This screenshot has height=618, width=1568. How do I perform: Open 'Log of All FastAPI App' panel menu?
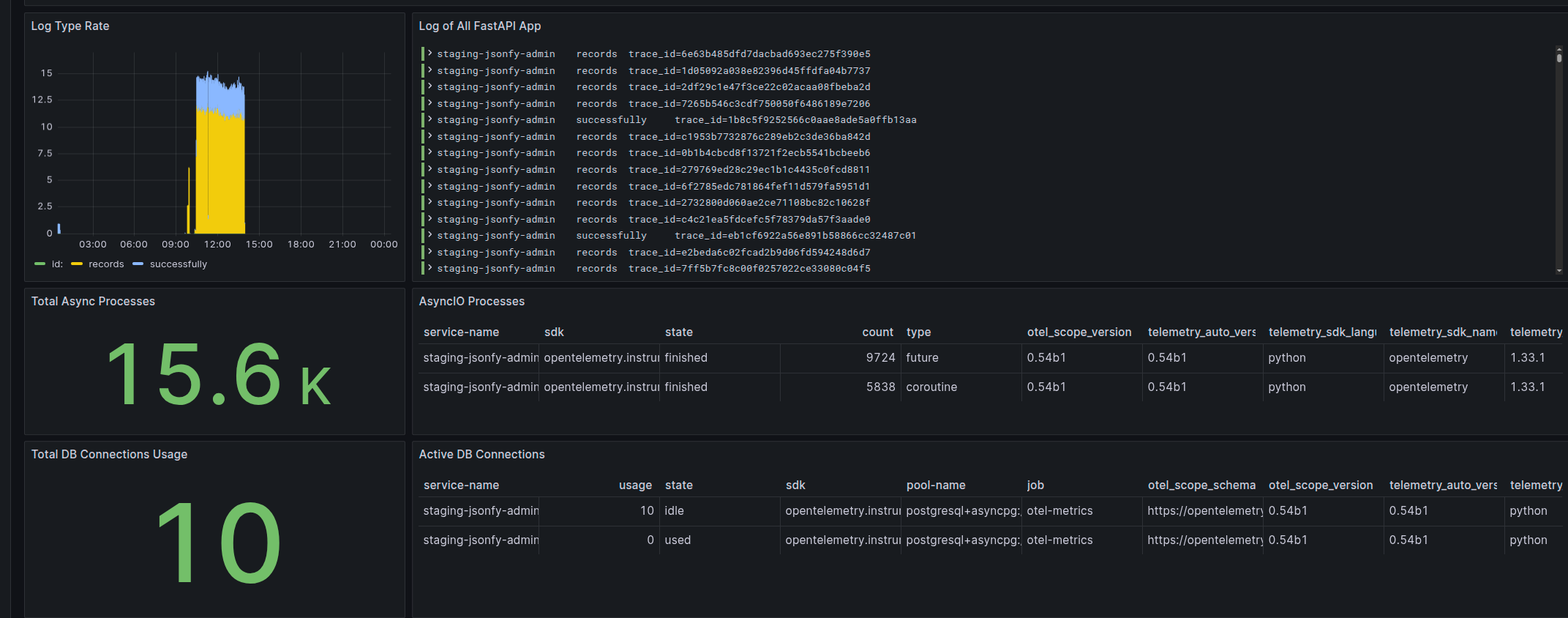tap(479, 26)
